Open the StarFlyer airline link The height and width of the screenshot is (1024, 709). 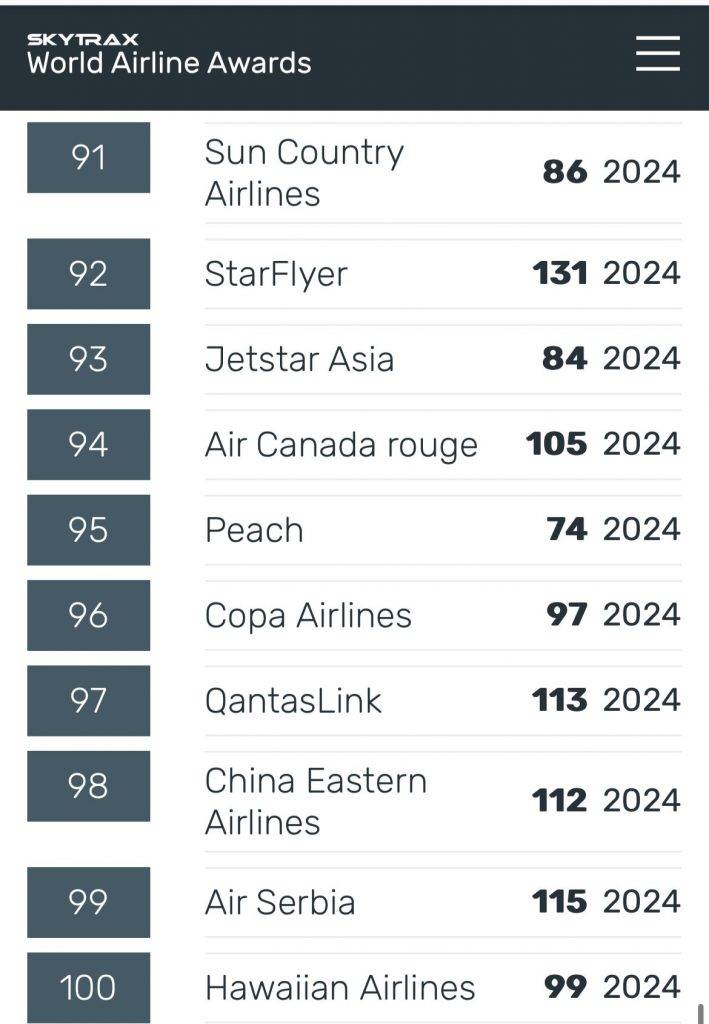(276, 274)
